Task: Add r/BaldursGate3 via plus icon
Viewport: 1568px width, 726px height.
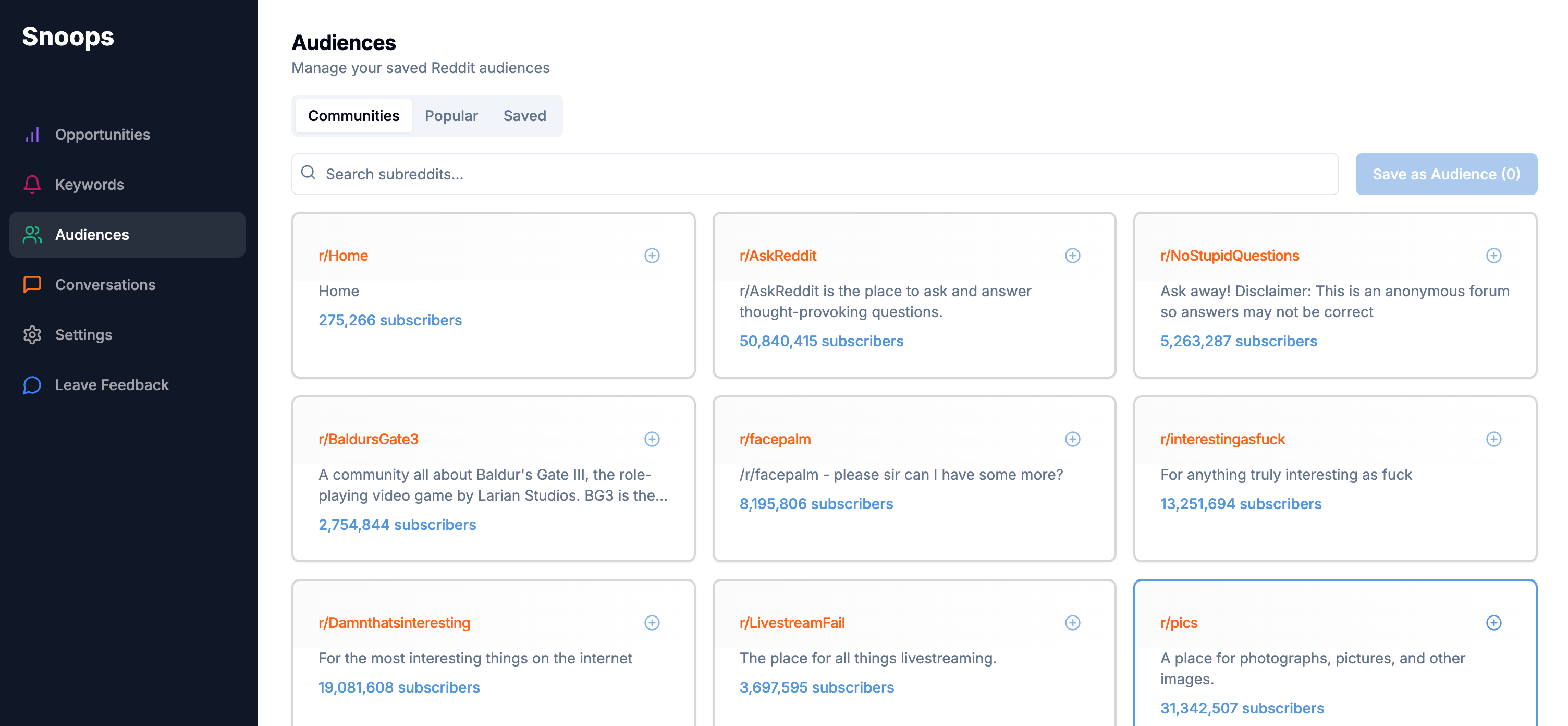Action: 652,439
